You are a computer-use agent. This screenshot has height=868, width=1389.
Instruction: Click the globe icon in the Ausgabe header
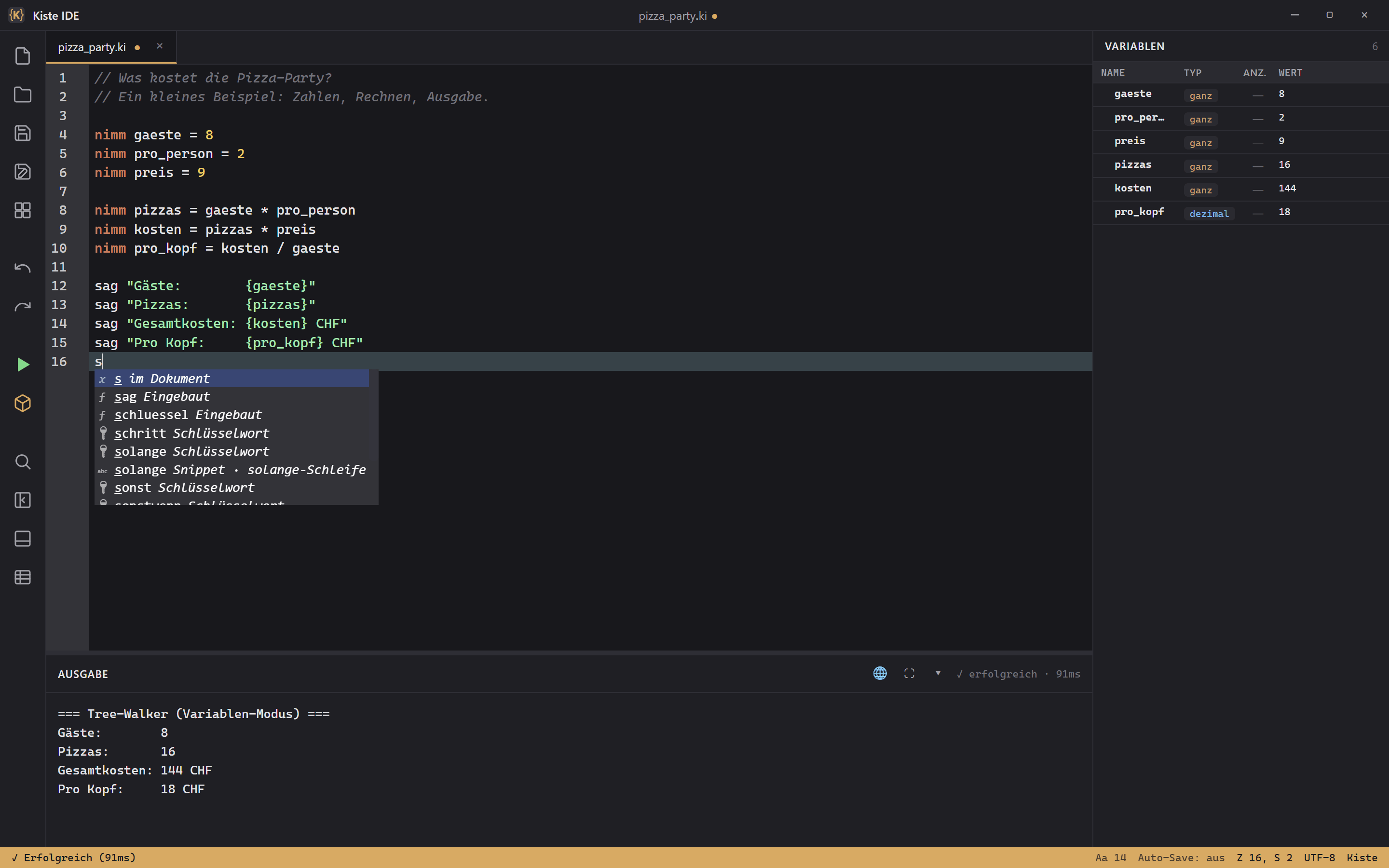pyautogui.click(x=880, y=673)
